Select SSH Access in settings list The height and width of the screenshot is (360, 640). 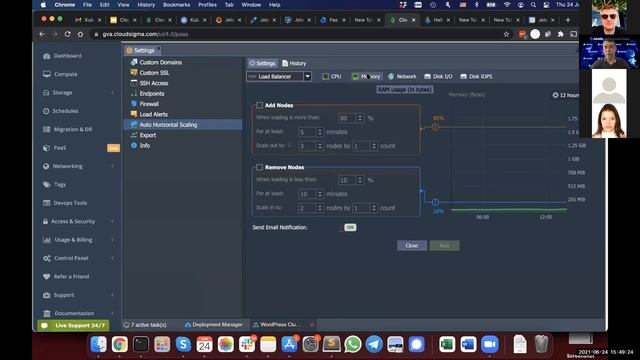(x=149, y=83)
